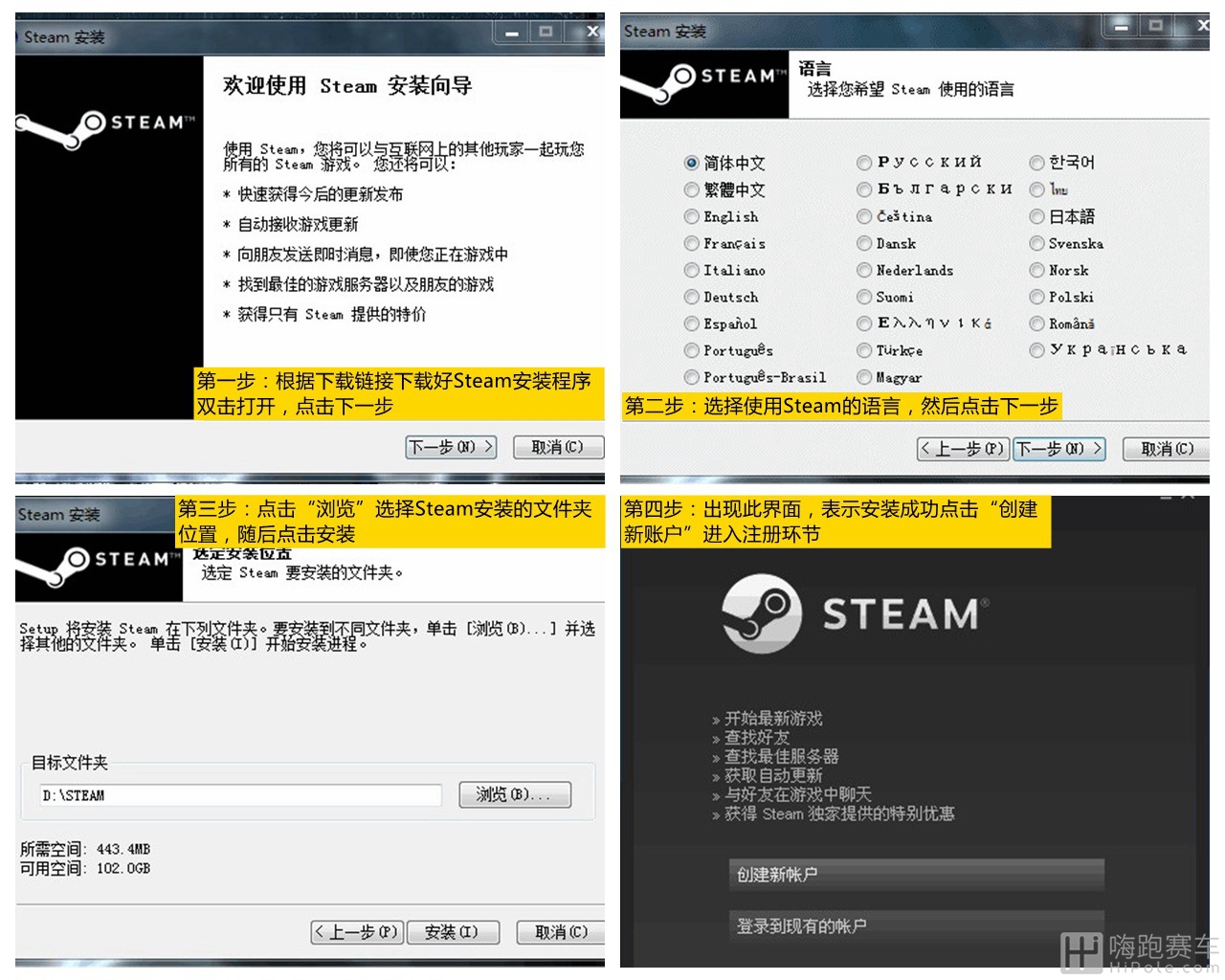This screenshot has width=1225, height=980.
Task: Select Deutsch language option
Action: 692,297
